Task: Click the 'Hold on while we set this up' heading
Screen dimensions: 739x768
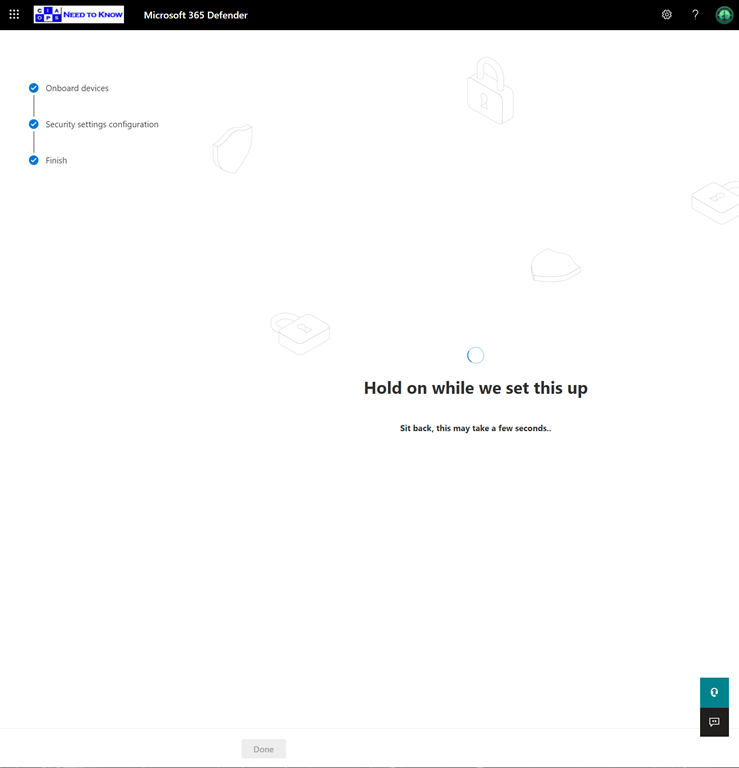Action: [x=475, y=388]
